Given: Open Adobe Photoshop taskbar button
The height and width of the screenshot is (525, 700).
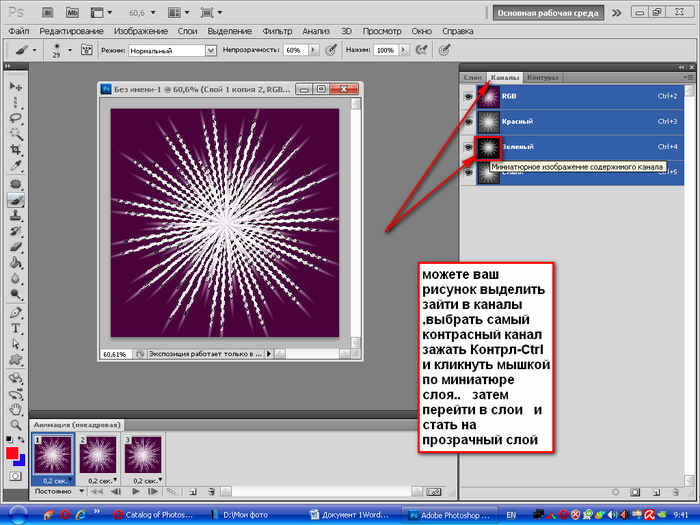Looking at the screenshot, I should tap(450, 515).
